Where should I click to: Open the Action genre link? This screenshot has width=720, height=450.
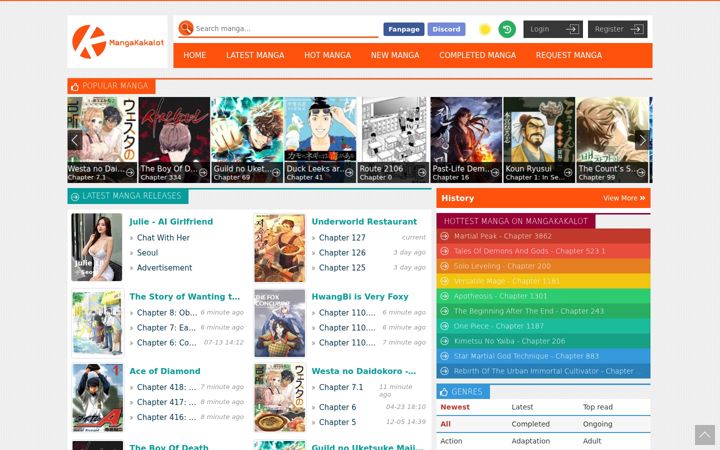[451, 441]
